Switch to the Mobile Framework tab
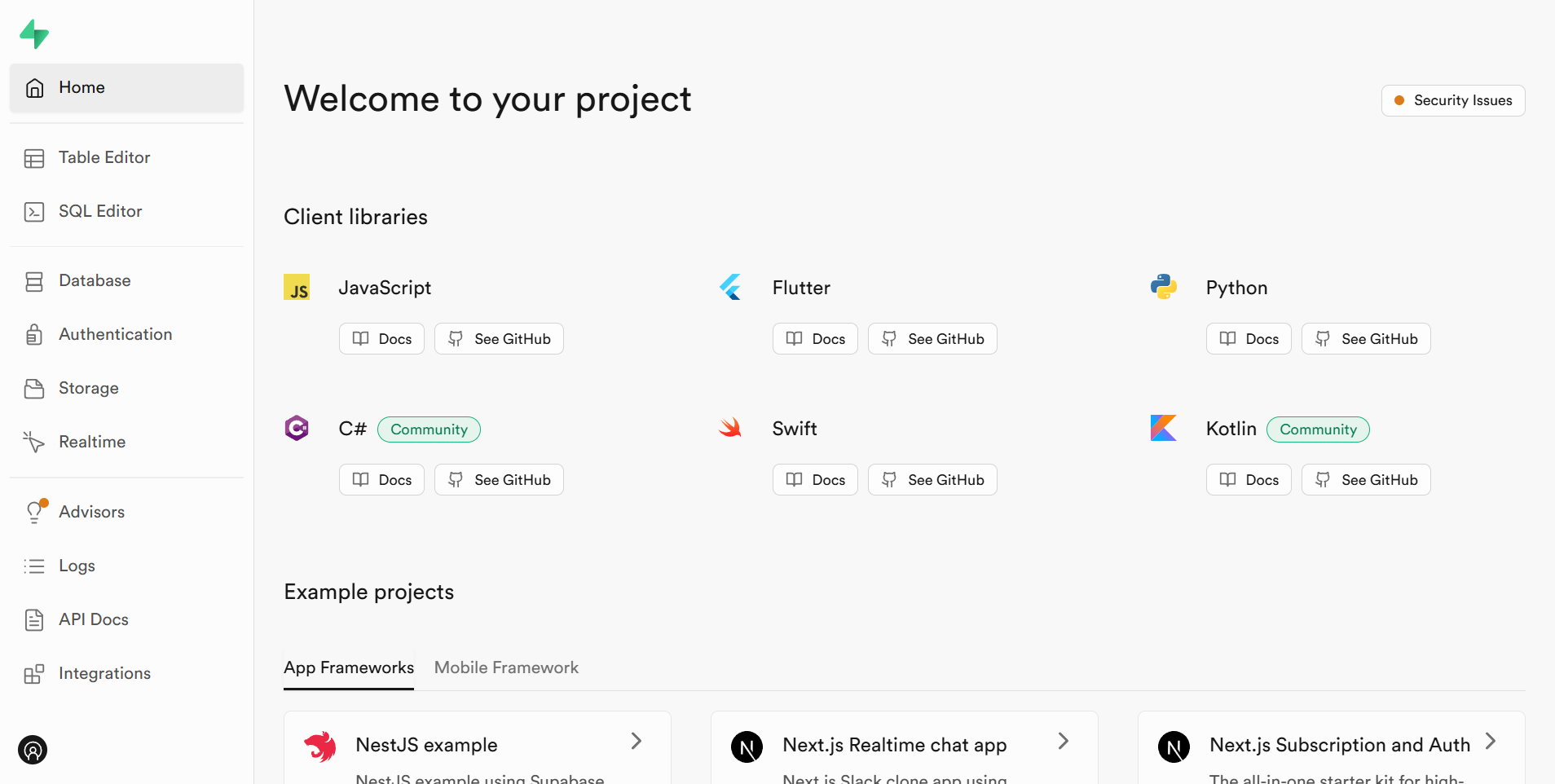The width and height of the screenshot is (1555, 784). tap(505, 667)
